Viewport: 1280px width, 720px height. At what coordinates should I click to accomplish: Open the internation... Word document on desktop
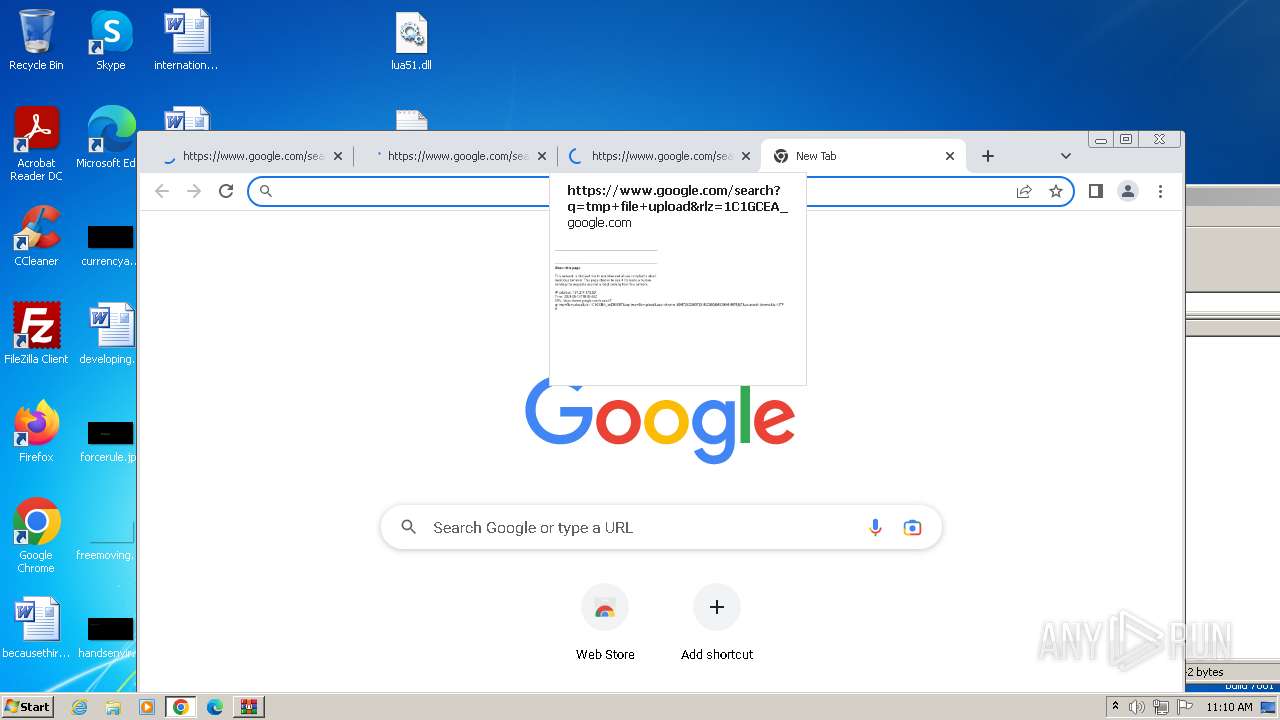tap(186, 40)
